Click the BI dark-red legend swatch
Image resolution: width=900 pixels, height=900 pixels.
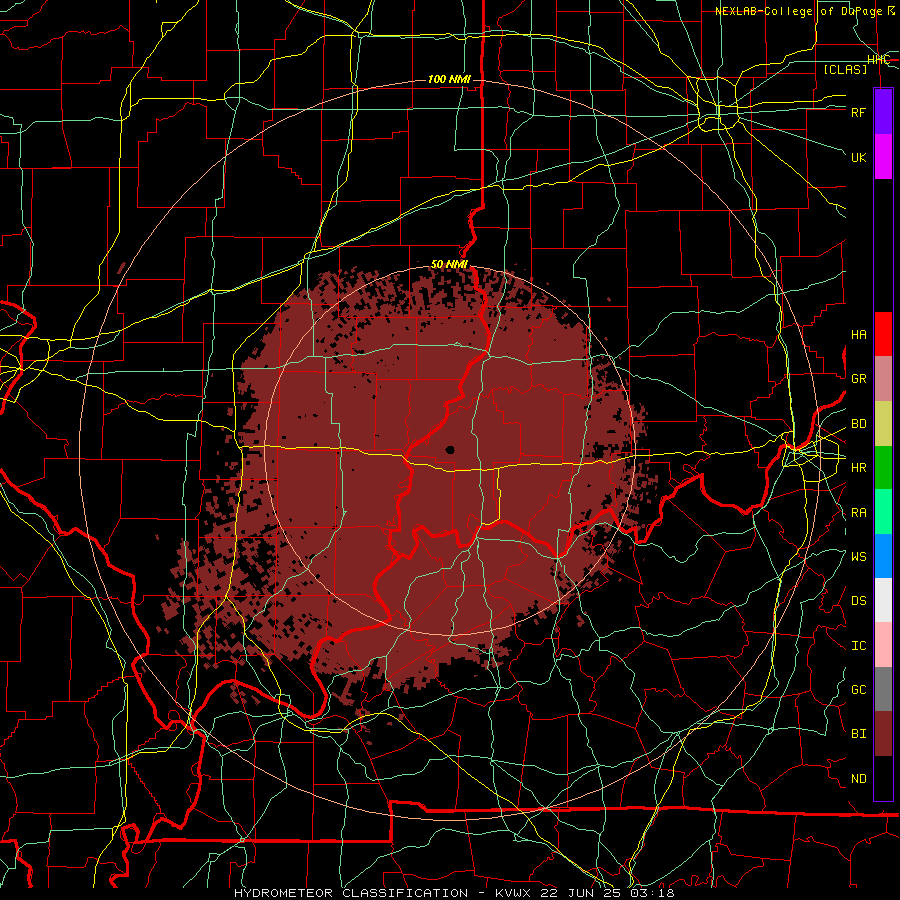coord(883,734)
